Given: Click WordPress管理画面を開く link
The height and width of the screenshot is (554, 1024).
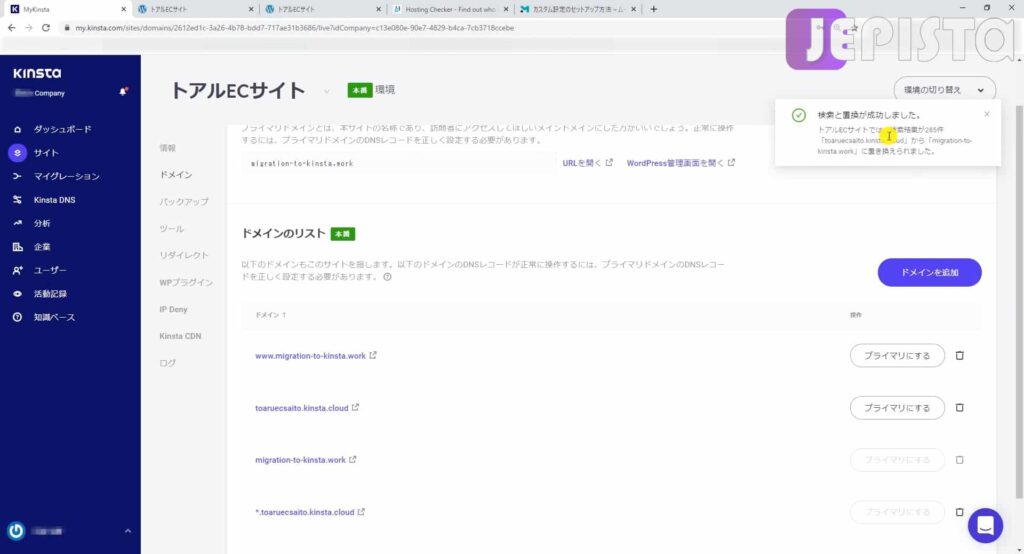Looking at the screenshot, I should pyautogui.click(x=680, y=163).
